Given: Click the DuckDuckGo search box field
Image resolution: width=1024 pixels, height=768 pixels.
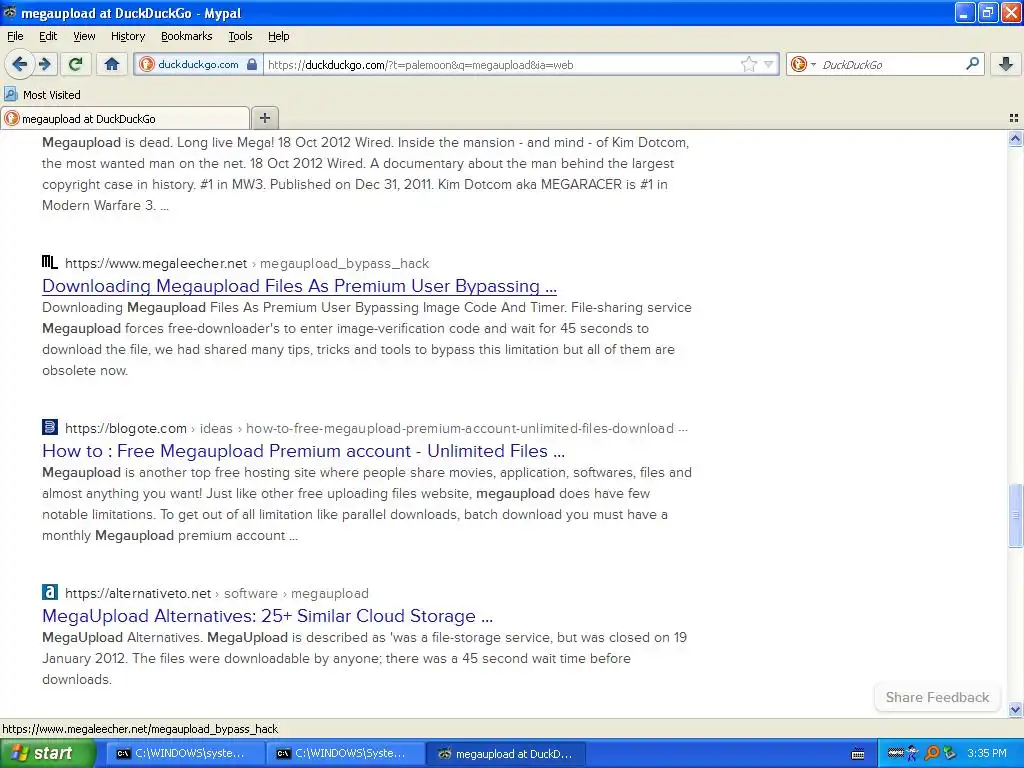Looking at the screenshot, I should (891, 65).
